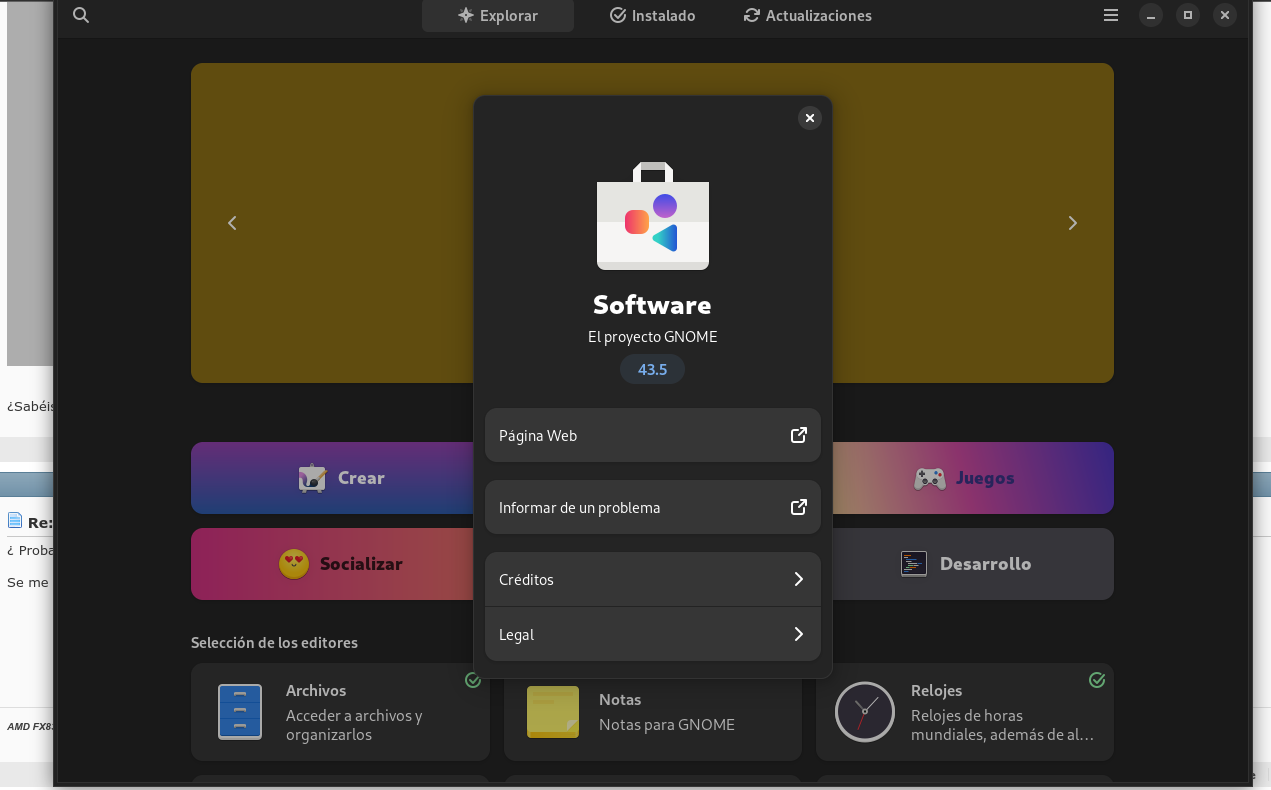Click the chevron beside Legal
This screenshot has height=790, width=1271.
point(798,634)
